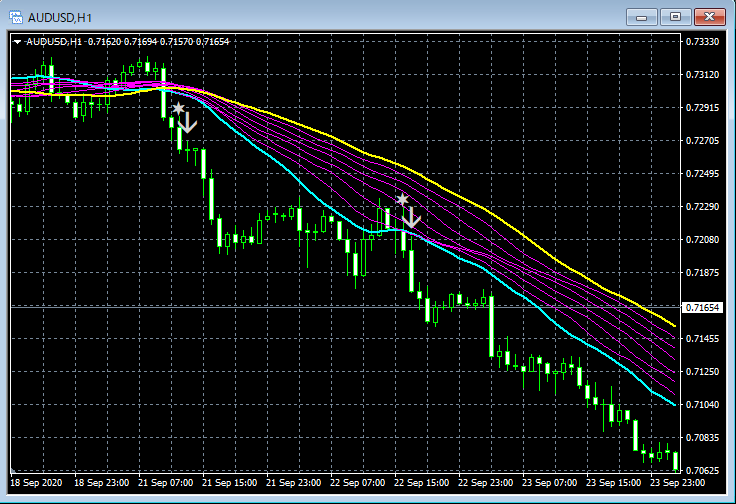The width and height of the screenshot is (736, 504).
Task: Expand the chart header dropdown triangle
Action: 17,42
